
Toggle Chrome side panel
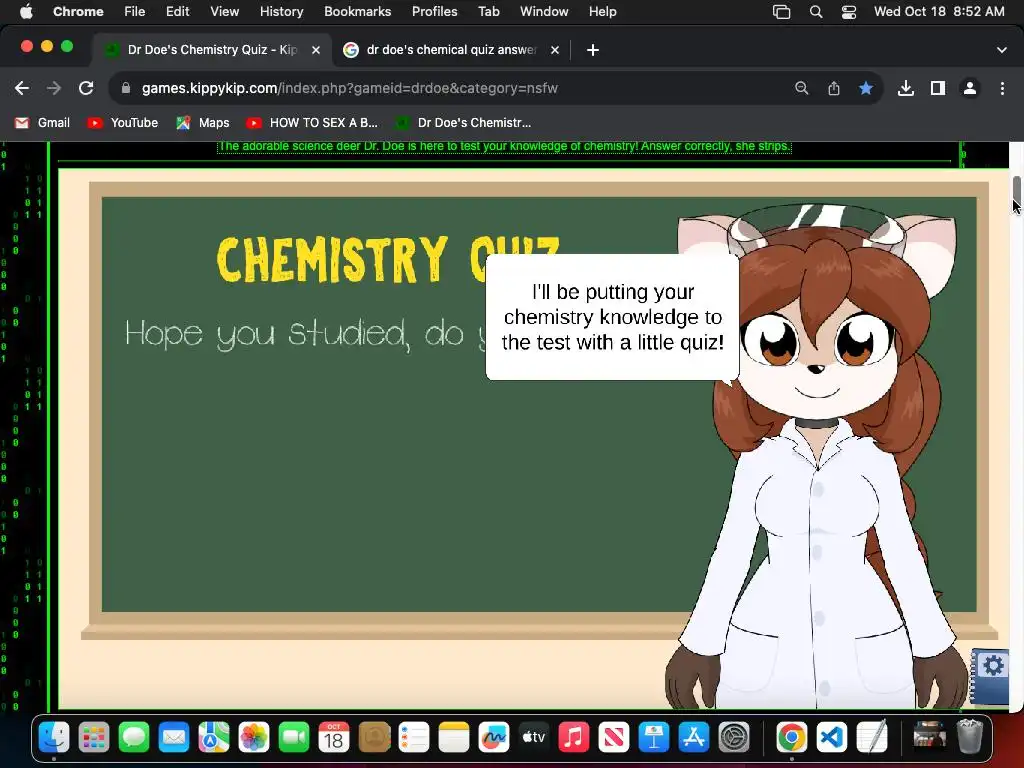click(x=937, y=88)
